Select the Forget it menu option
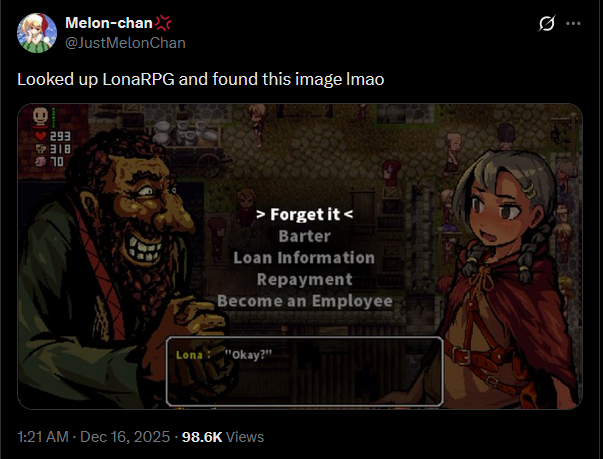The width and height of the screenshot is (603, 459). (x=305, y=215)
